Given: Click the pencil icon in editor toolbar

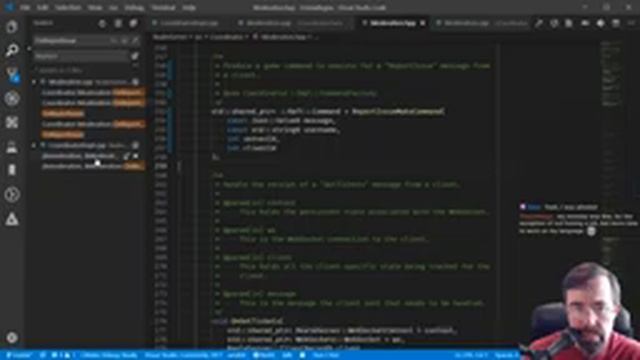Looking at the screenshot, I should pos(539,23).
